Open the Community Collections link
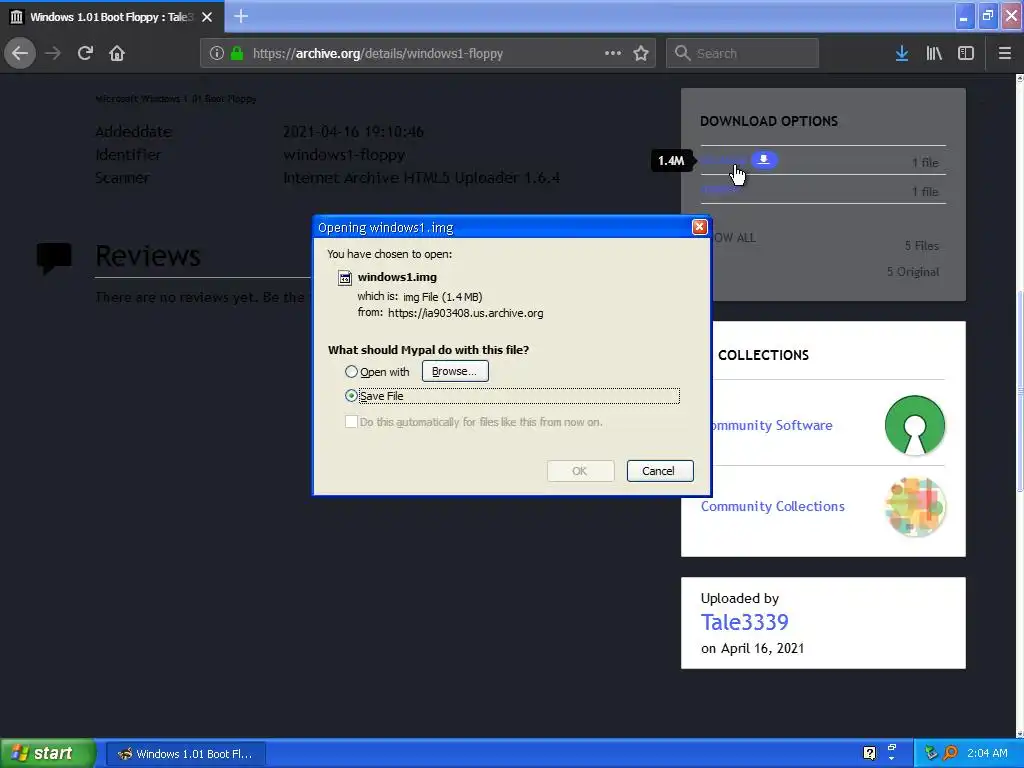Image resolution: width=1024 pixels, height=768 pixels. click(773, 506)
